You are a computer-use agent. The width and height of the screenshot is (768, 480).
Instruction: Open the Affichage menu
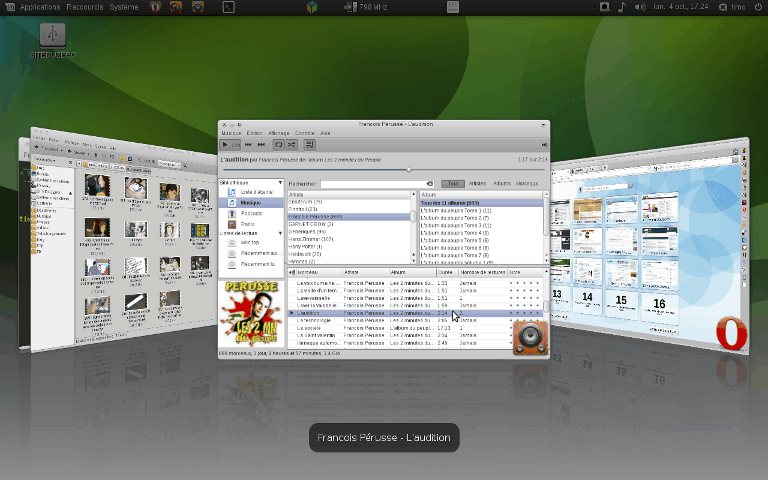(x=279, y=133)
